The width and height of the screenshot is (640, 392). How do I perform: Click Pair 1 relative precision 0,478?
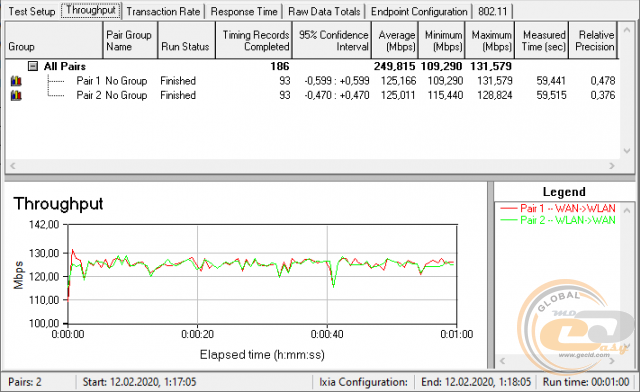[602, 81]
